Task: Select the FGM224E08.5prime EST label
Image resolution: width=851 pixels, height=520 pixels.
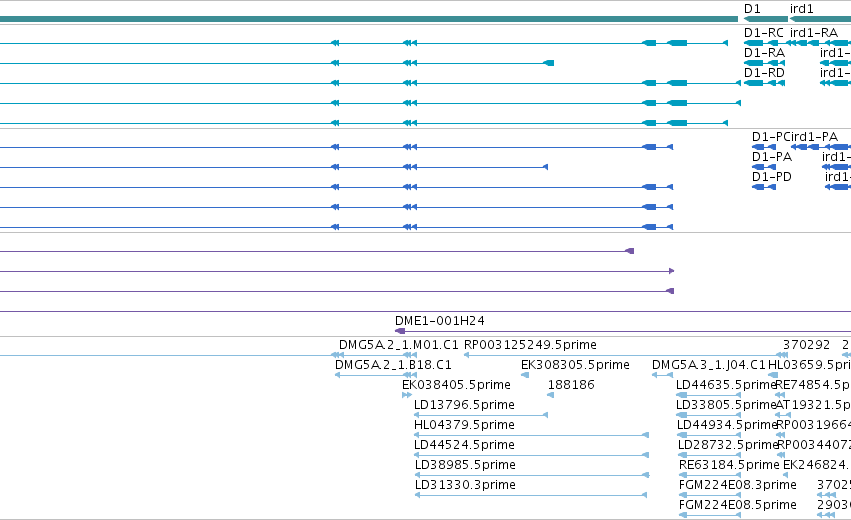Action: [x=738, y=505]
